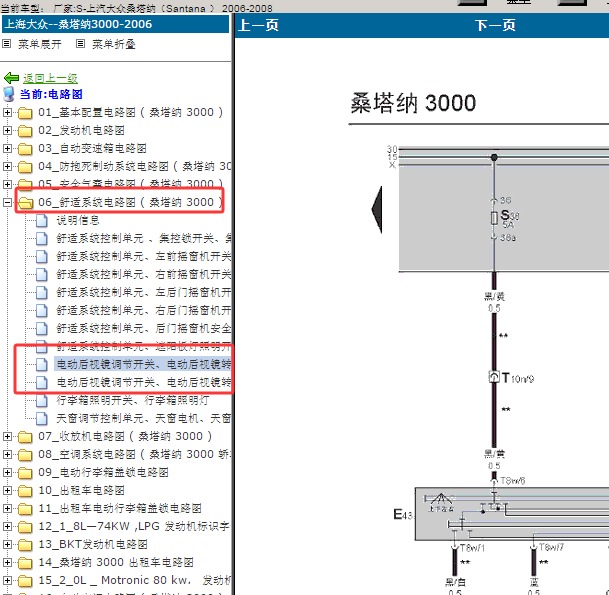Open 舒适系统控制单元、右后门摇窗机 diagram

coord(143,310)
